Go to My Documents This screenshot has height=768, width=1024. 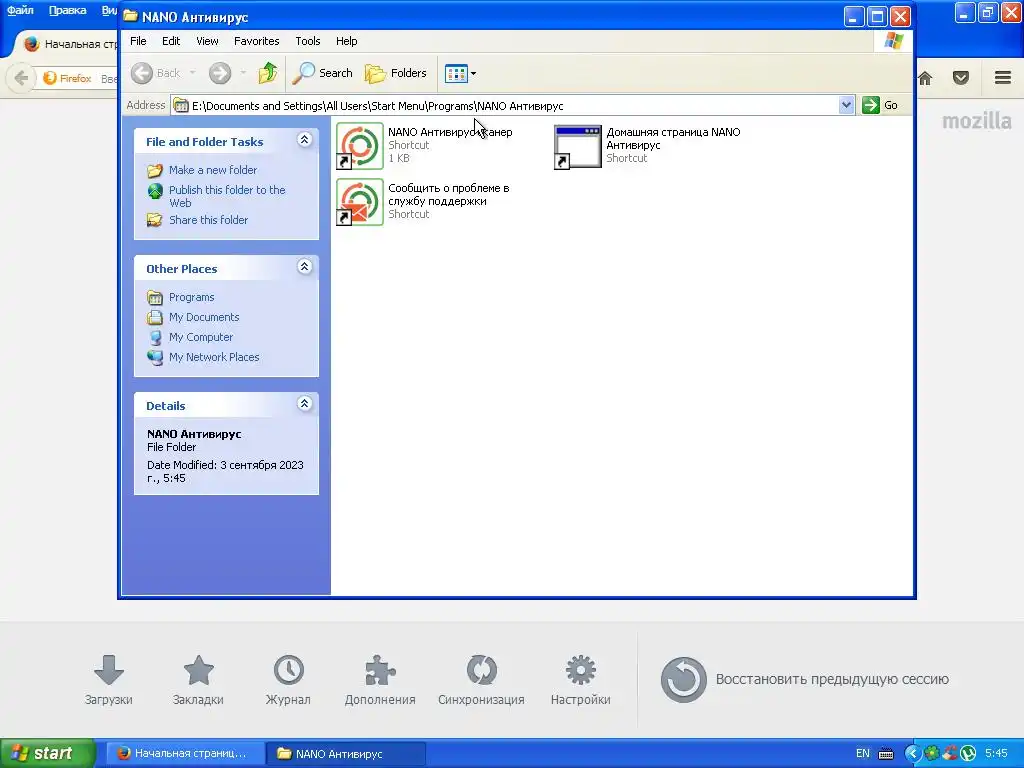coord(204,317)
